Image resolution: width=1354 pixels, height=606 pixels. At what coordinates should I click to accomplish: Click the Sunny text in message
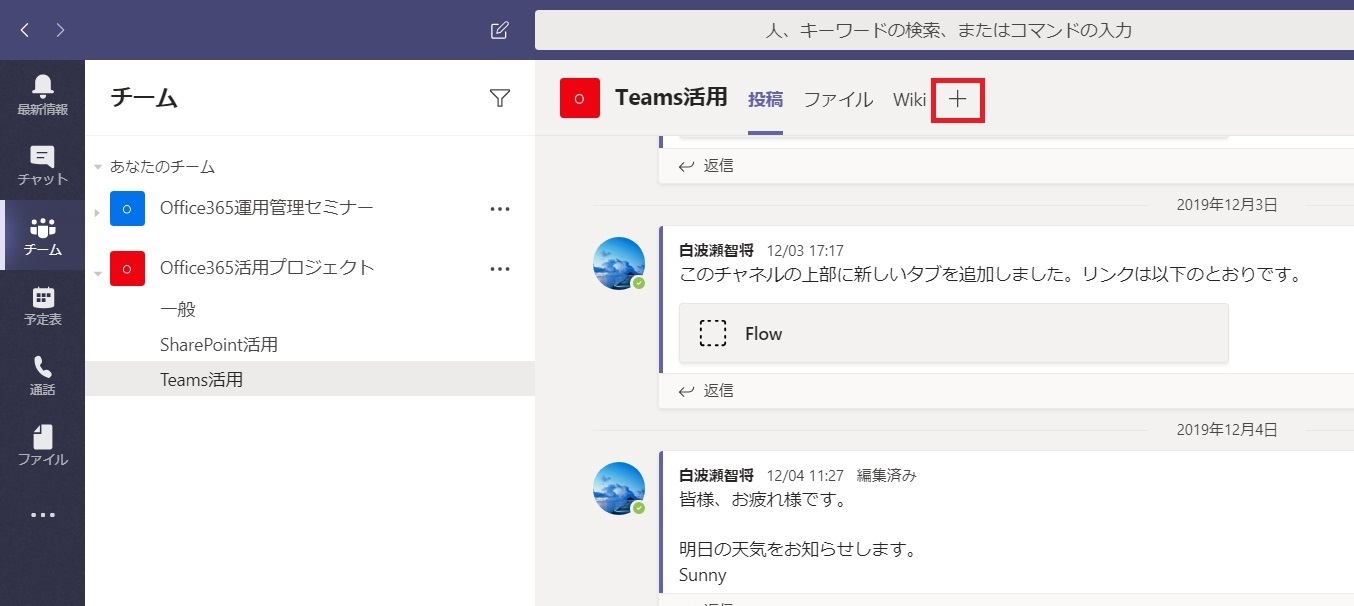(x=703, y=575)
